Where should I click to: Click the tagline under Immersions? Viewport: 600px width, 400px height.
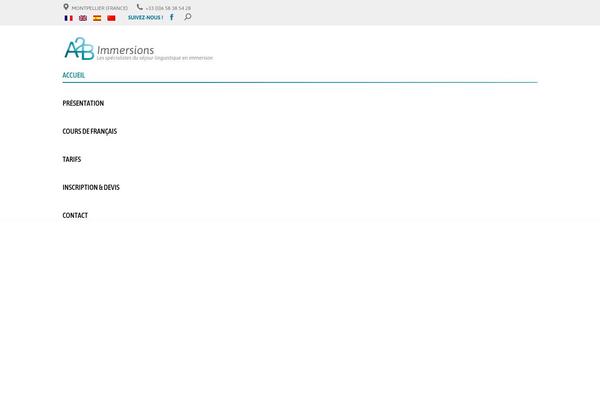tap(155, 58)
